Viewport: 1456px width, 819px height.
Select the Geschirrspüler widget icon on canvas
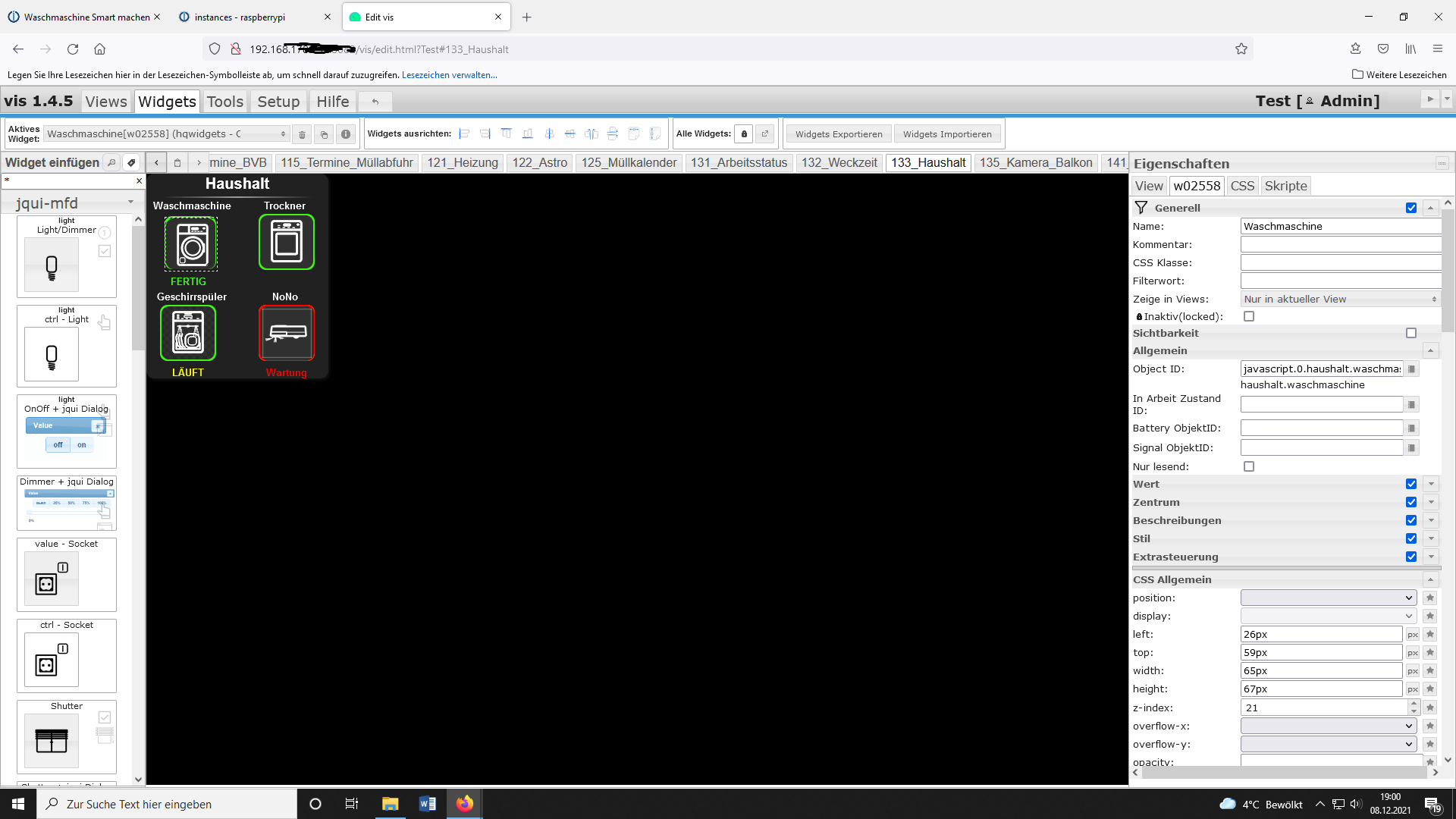tap(188, 333)
